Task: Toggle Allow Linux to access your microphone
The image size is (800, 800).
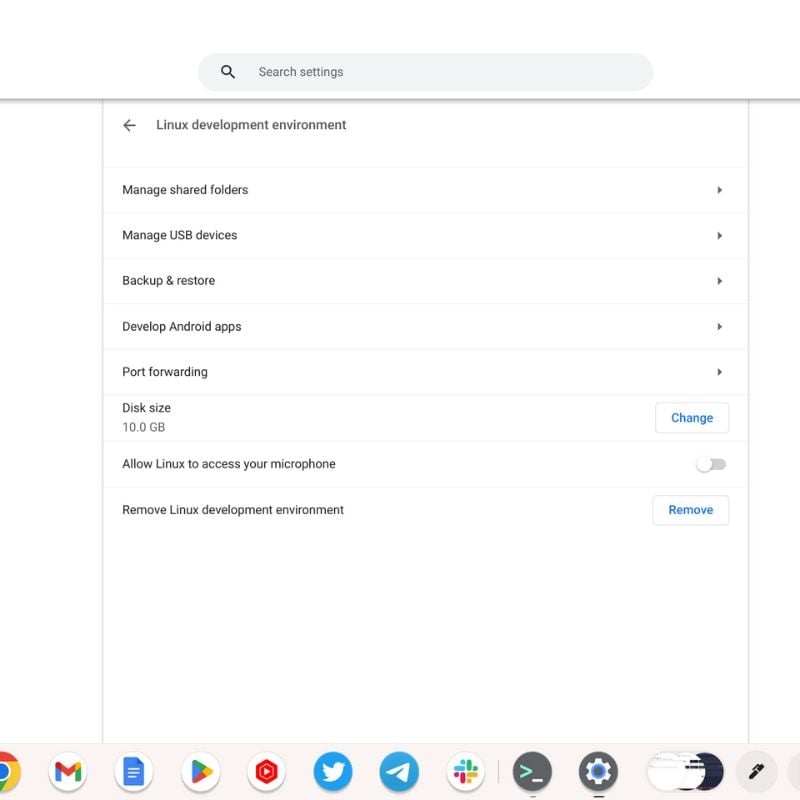Action: click(x=711, y=464)
